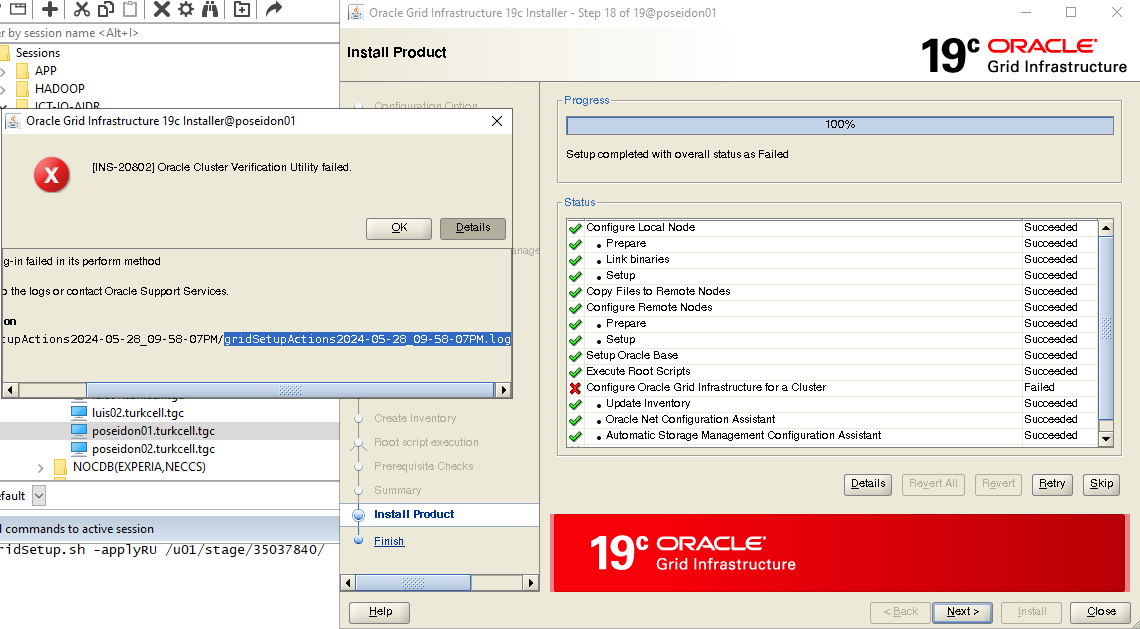Click the duplicate session copy icon

(x=106, y=11)
